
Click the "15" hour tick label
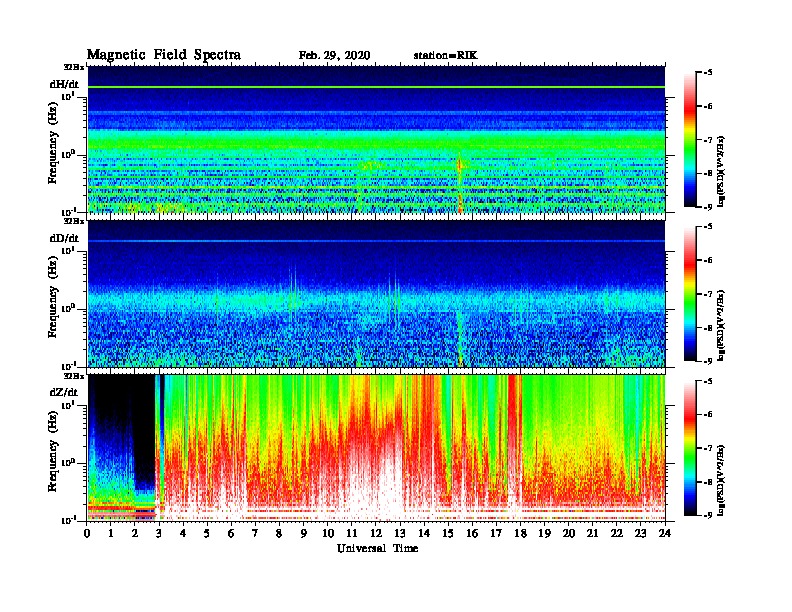tap(448, 533)
